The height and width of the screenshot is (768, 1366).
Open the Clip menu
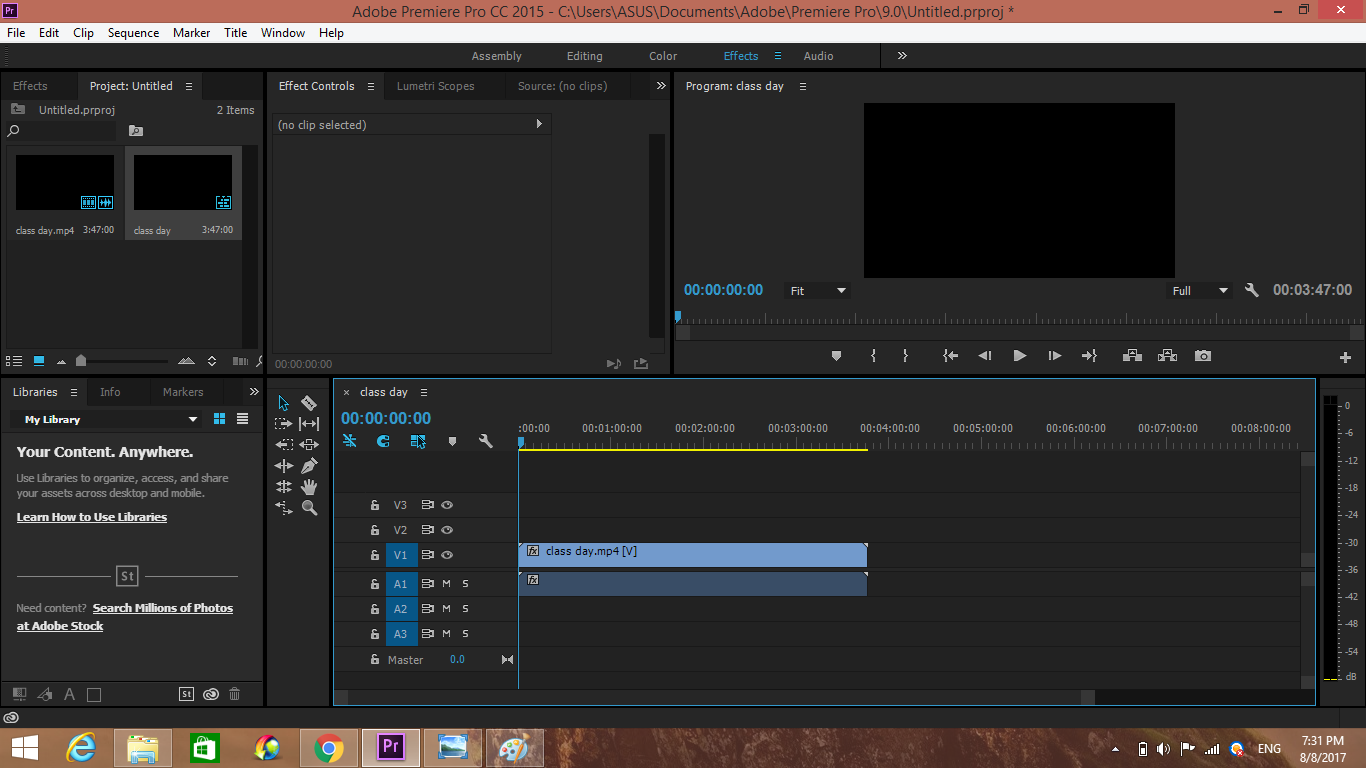pyautogui.click(x=83, y=33)
